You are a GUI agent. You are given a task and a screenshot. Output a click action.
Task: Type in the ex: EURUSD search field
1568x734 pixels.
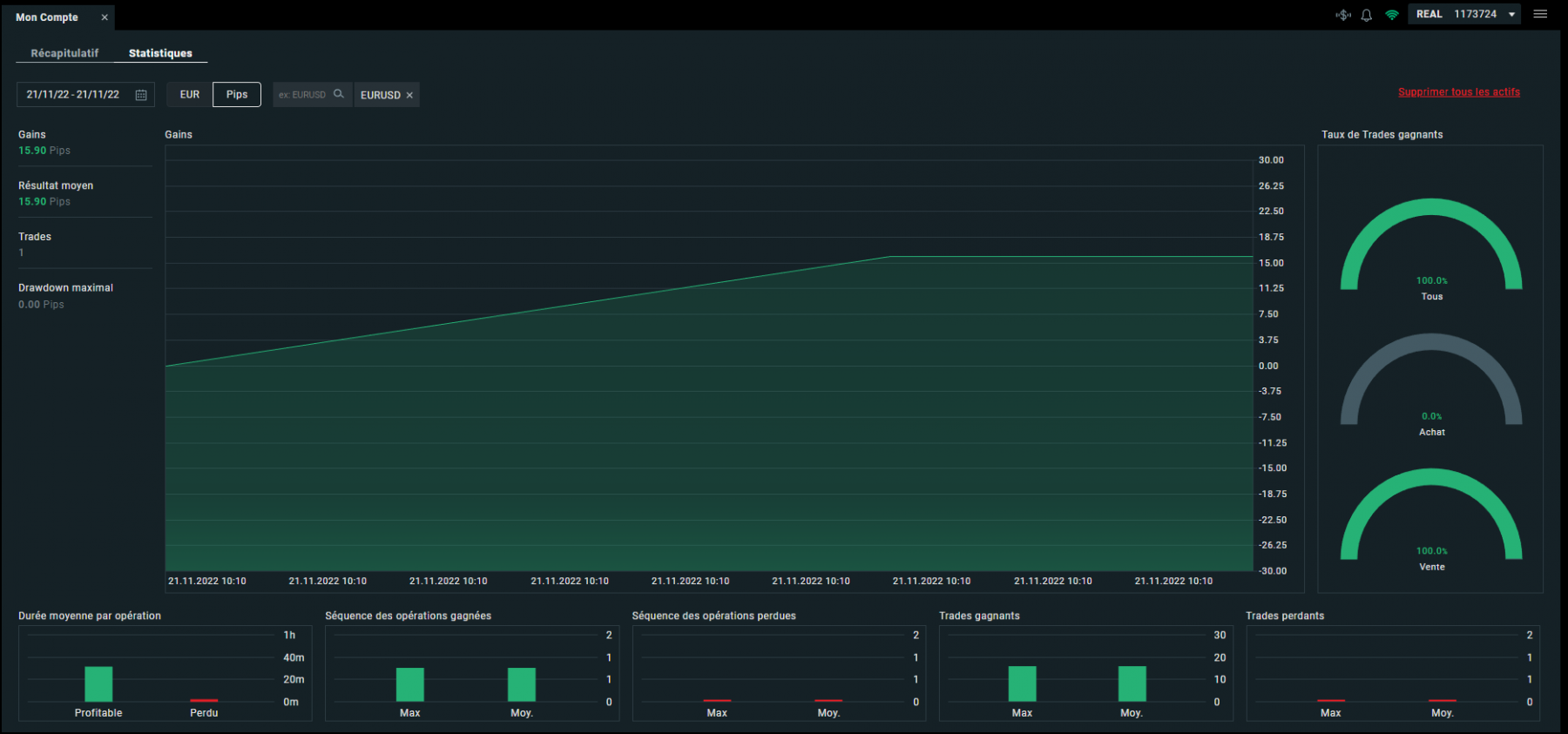(x=303, y=95)
